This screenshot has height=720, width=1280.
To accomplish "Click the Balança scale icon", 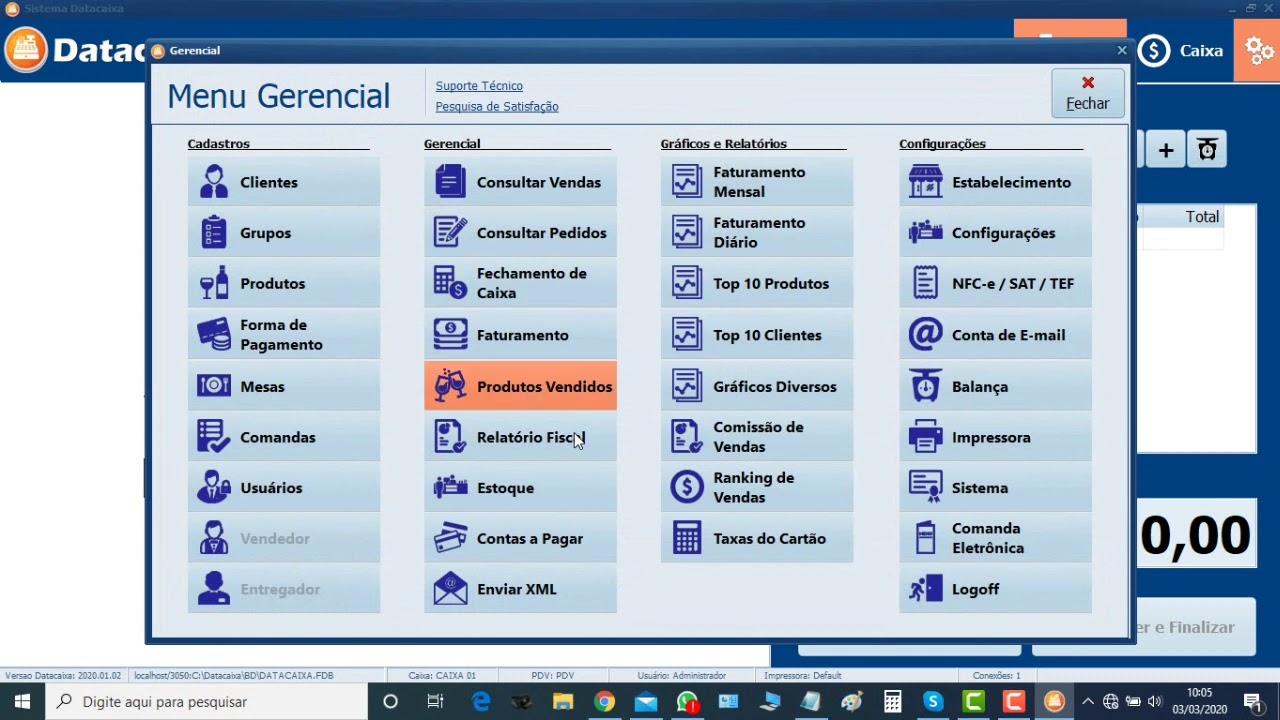I will (925, 386).
